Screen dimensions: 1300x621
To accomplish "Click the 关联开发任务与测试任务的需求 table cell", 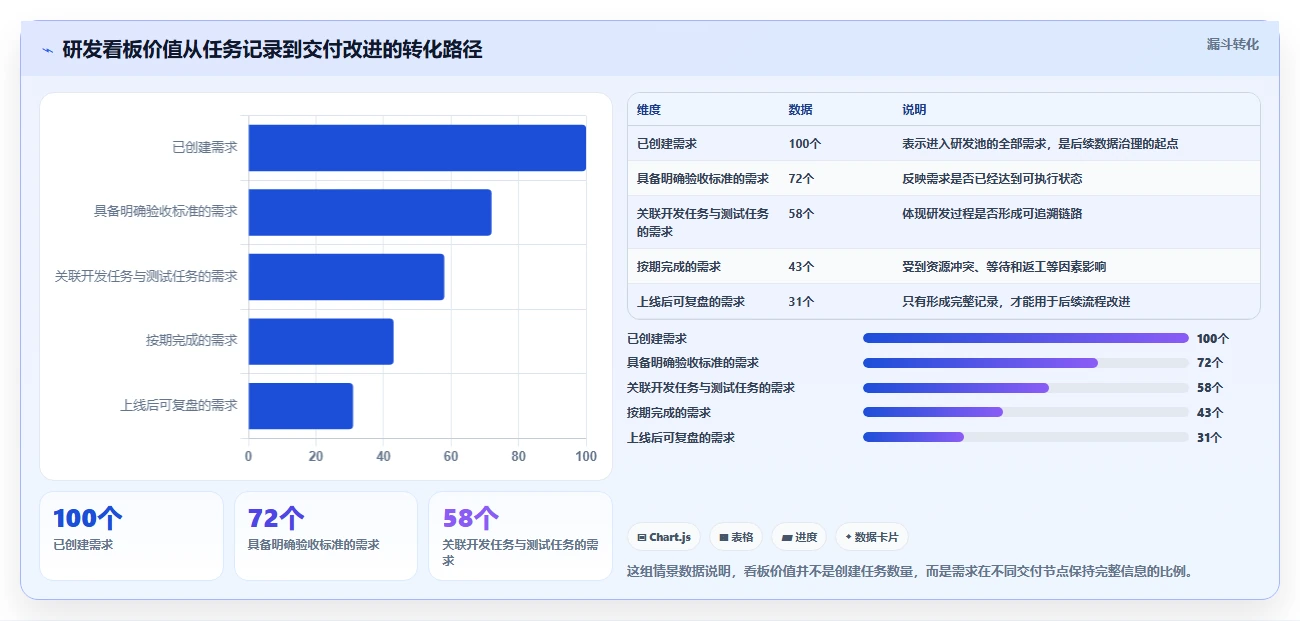I will [x=704, y=222].
